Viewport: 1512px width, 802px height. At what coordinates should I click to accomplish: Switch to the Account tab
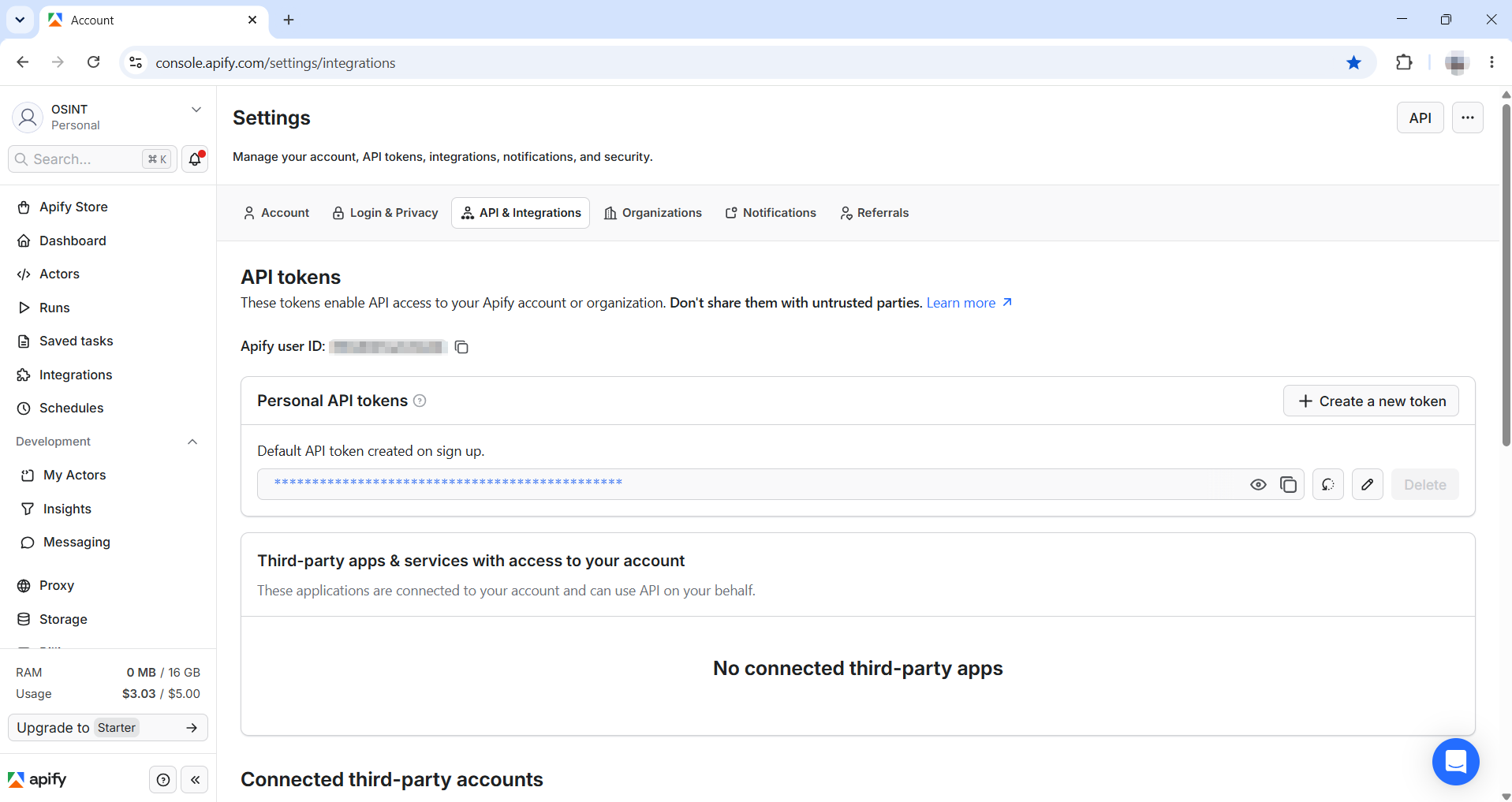click(276, 213)
